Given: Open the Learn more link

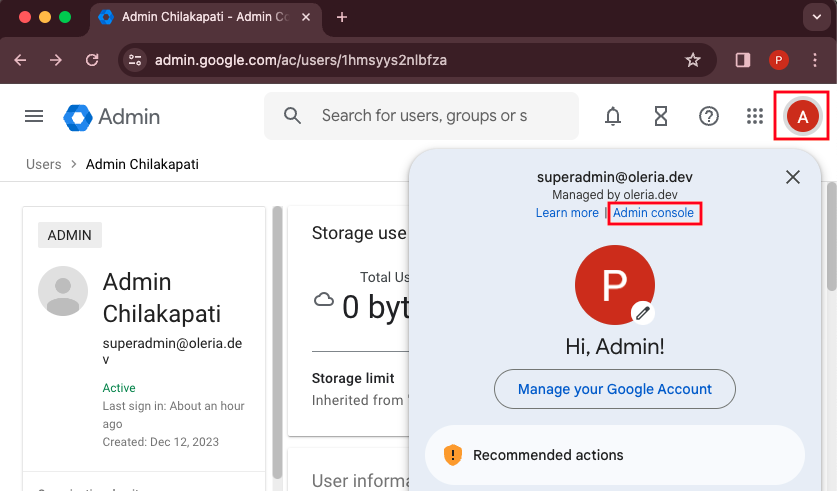Looking at the screenshot, I should pyautogui.click(x=567, y=213).
